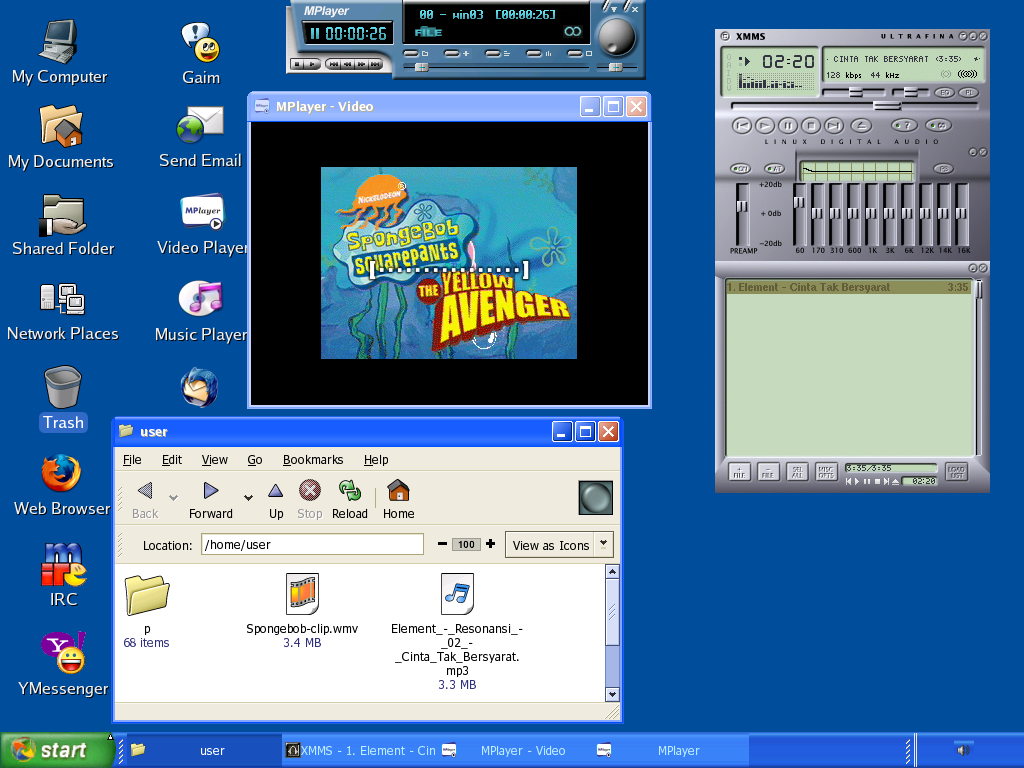Open the Bookmarks menu in user window
The image size is (1024, 768).
[x=313, y=460]
